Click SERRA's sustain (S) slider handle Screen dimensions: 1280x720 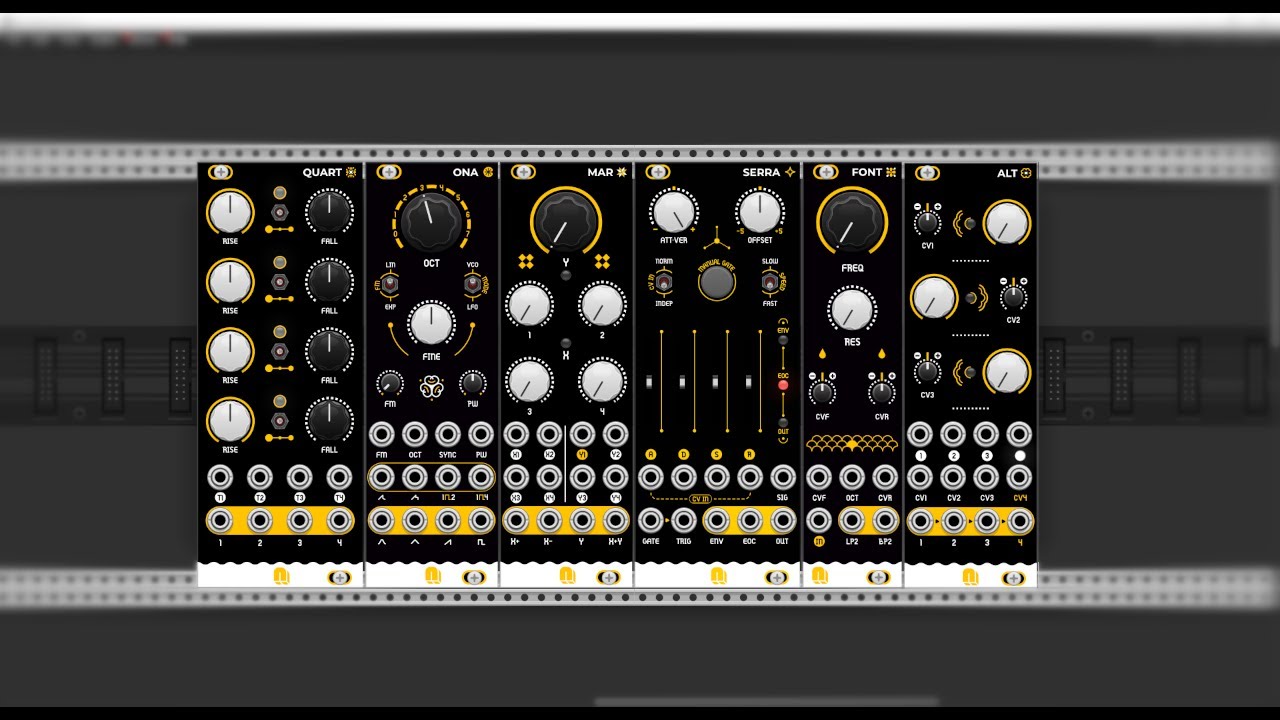tap(716, 382)
